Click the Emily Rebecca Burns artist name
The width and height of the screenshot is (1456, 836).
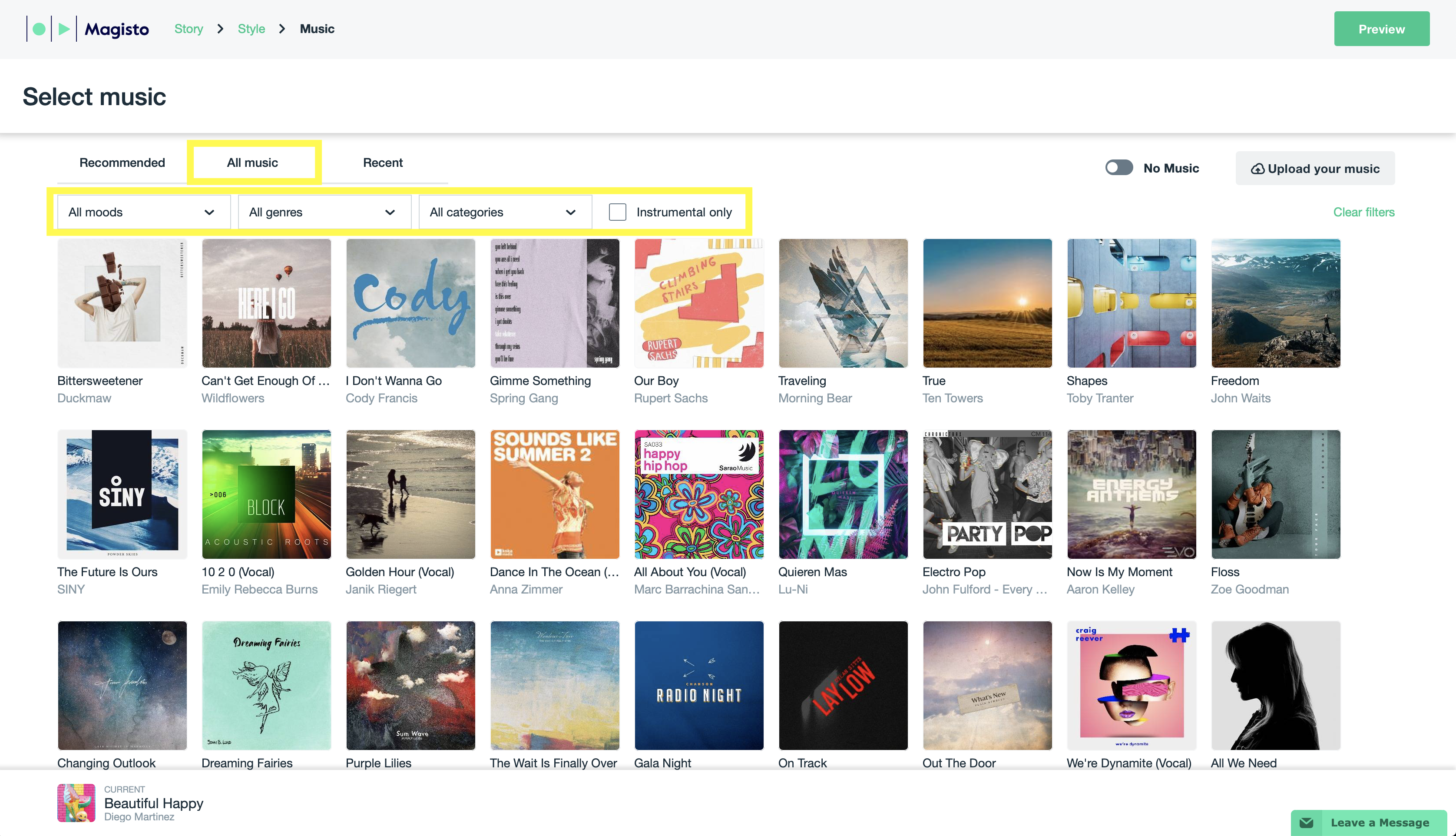pyautogui.click(x=259, y=590)
